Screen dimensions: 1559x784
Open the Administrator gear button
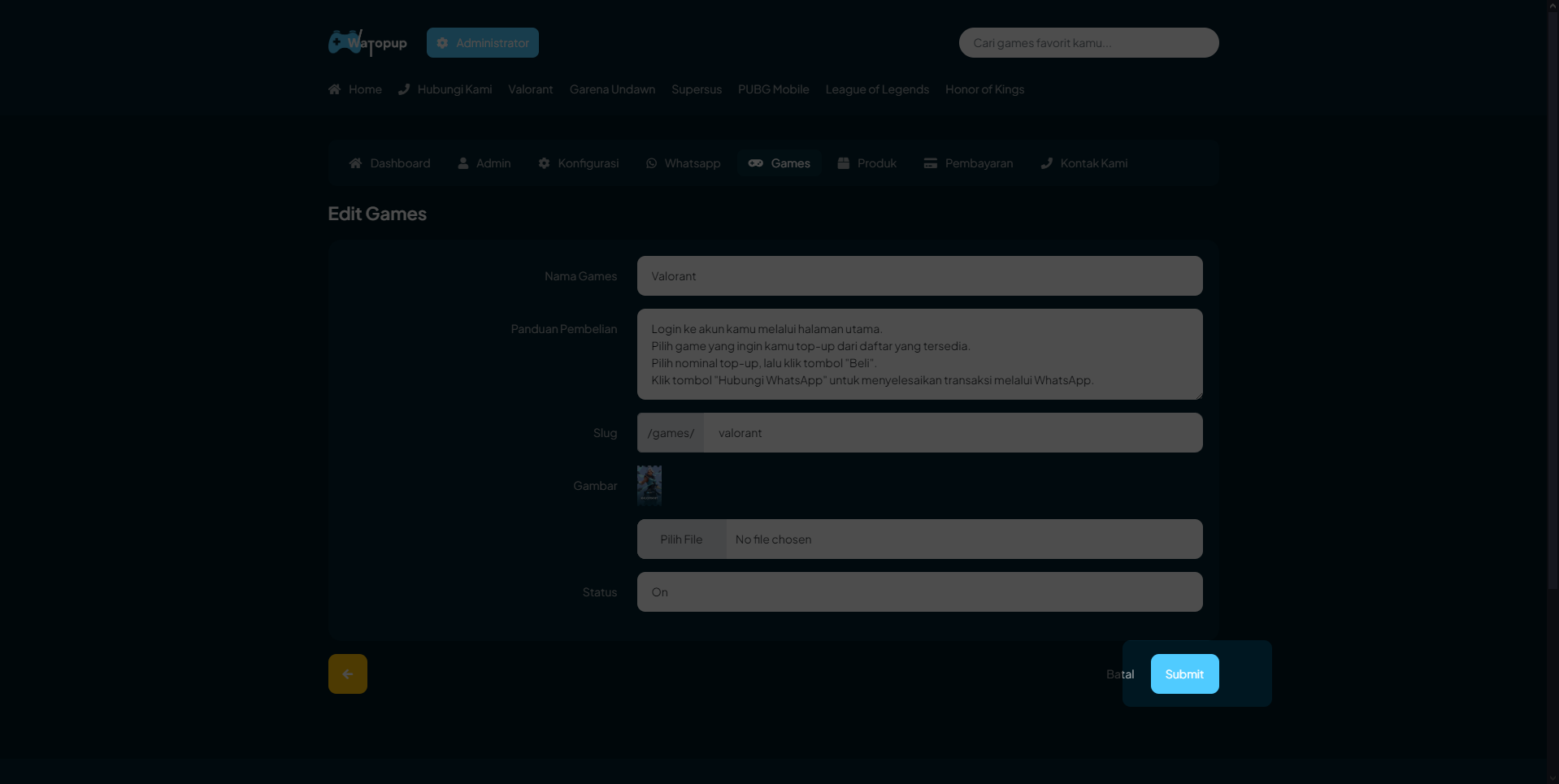(x=483, y=43)
